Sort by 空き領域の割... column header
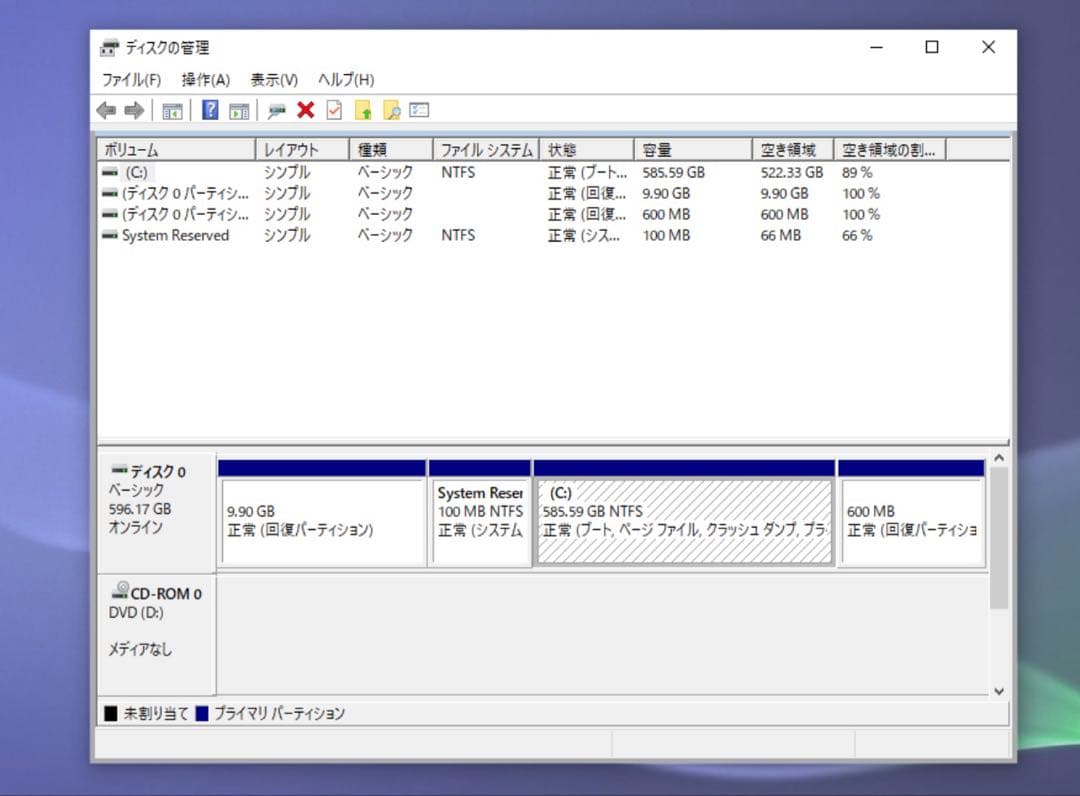Image resolution: width=1080 pixels, height=796 pixels. tap(891, 149)
